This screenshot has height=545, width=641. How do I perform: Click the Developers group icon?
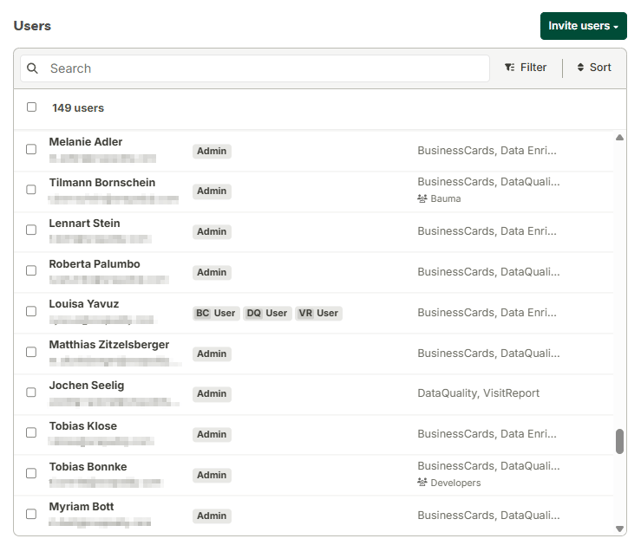[x=422, y=482]
